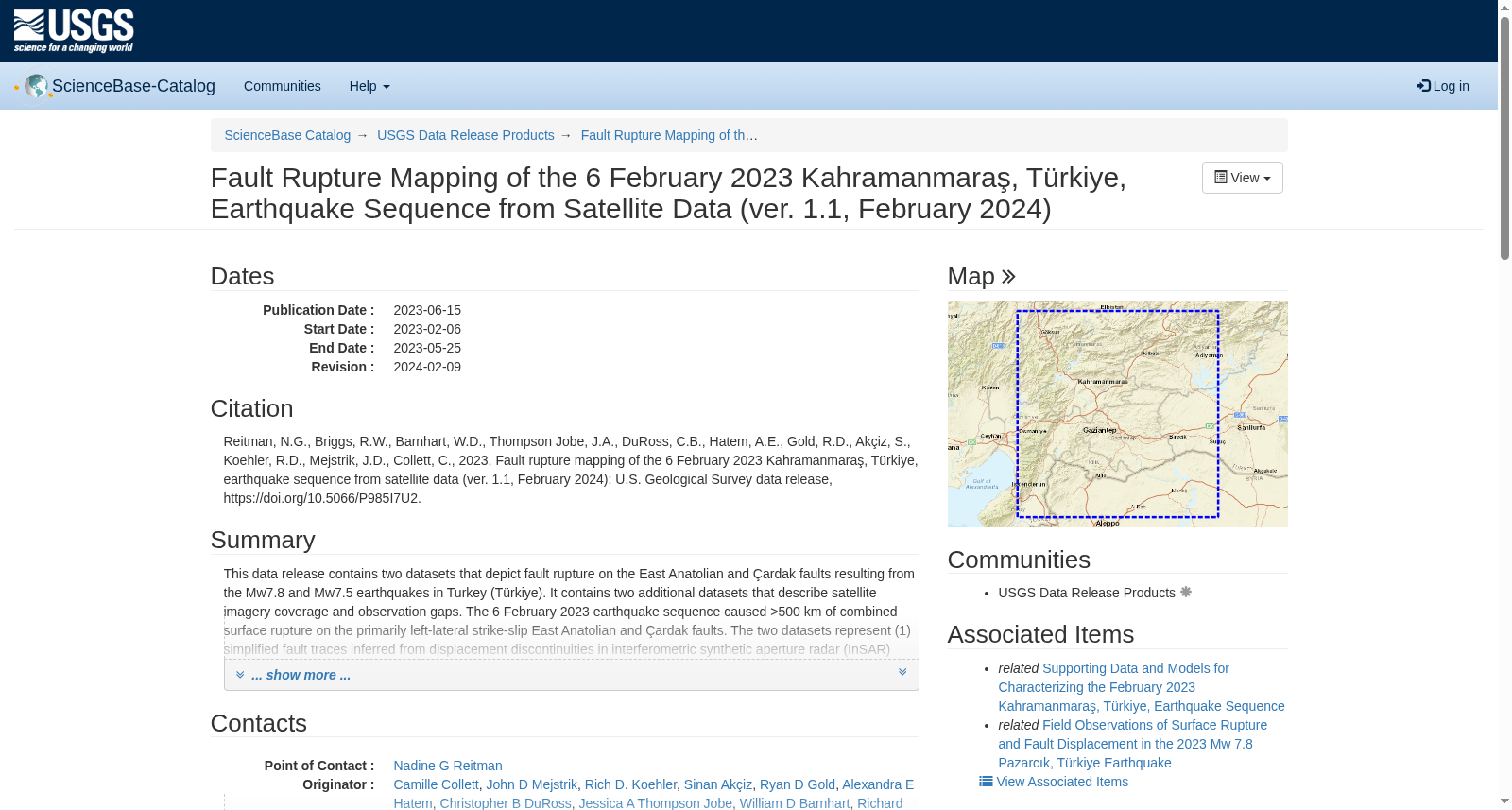Click the scrollbar down arrow
1512x810 pixels.
(x=1504, y=802)
